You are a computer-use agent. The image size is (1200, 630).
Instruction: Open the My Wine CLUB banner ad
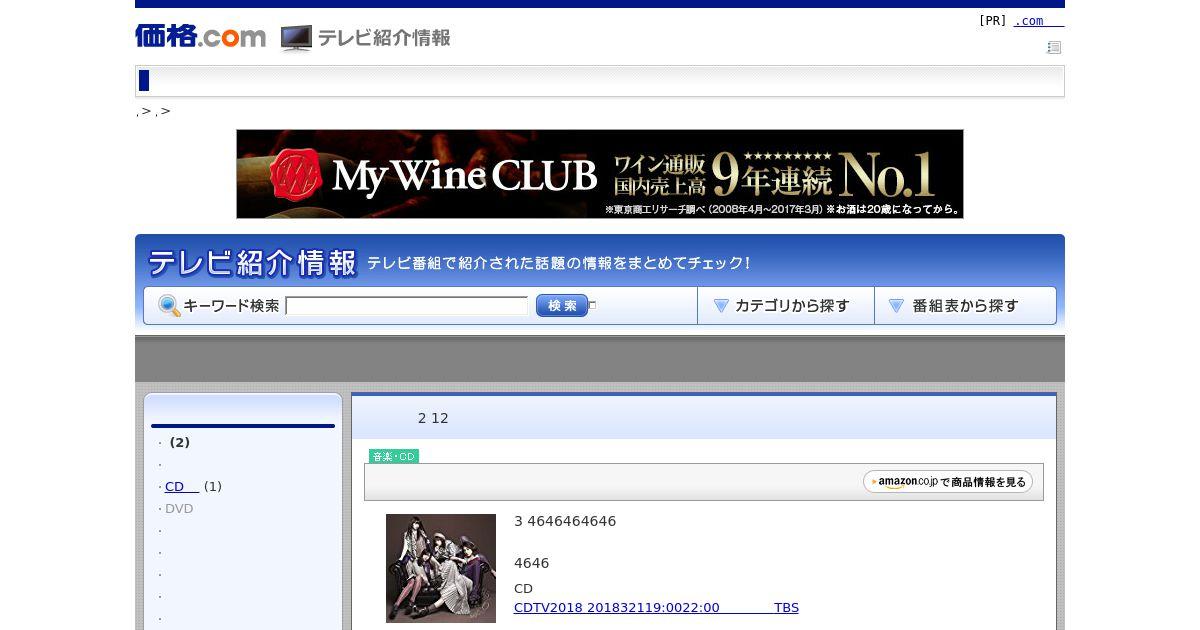(600, 174)
